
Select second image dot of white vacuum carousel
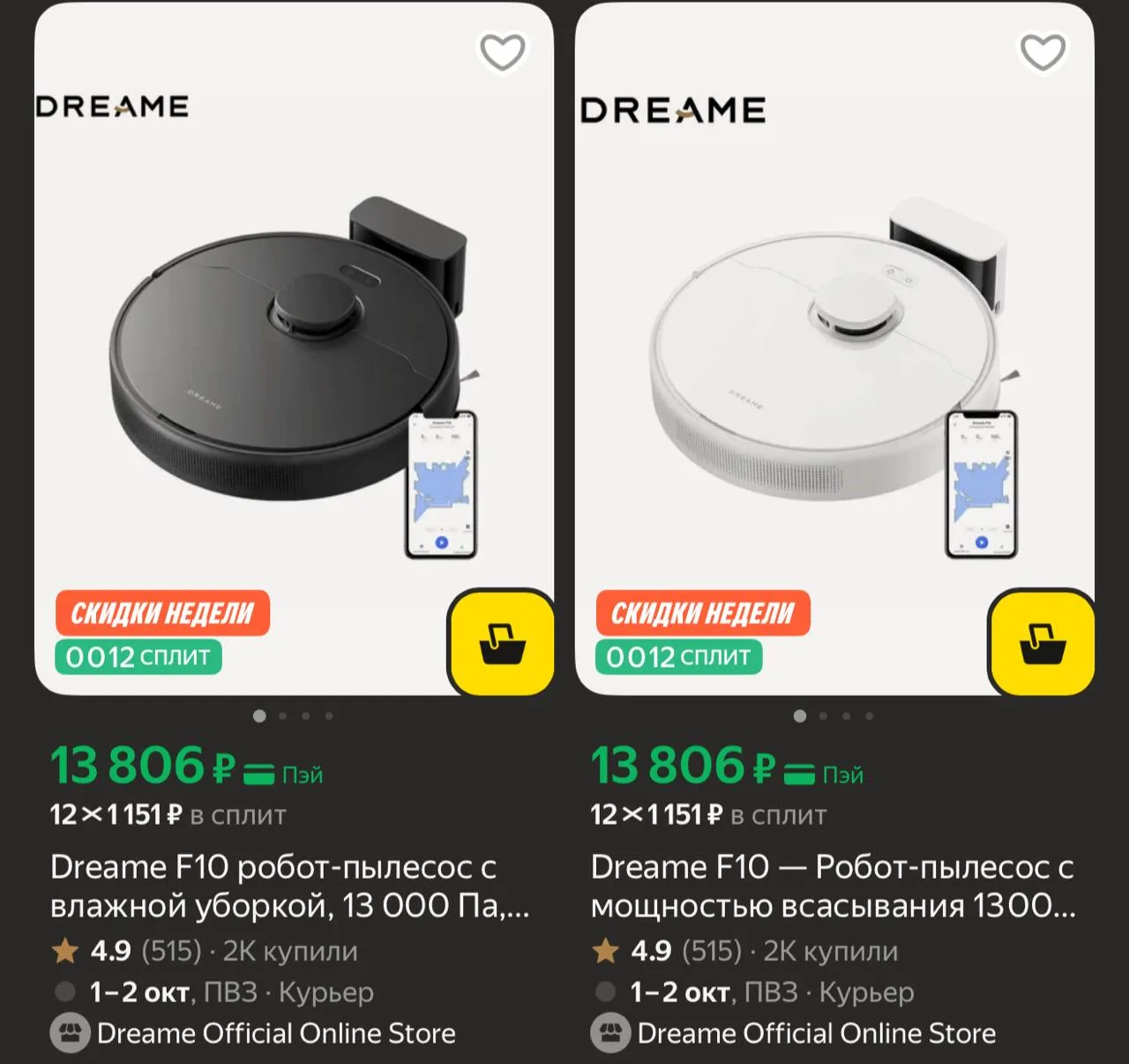click(x=824, y=716)
